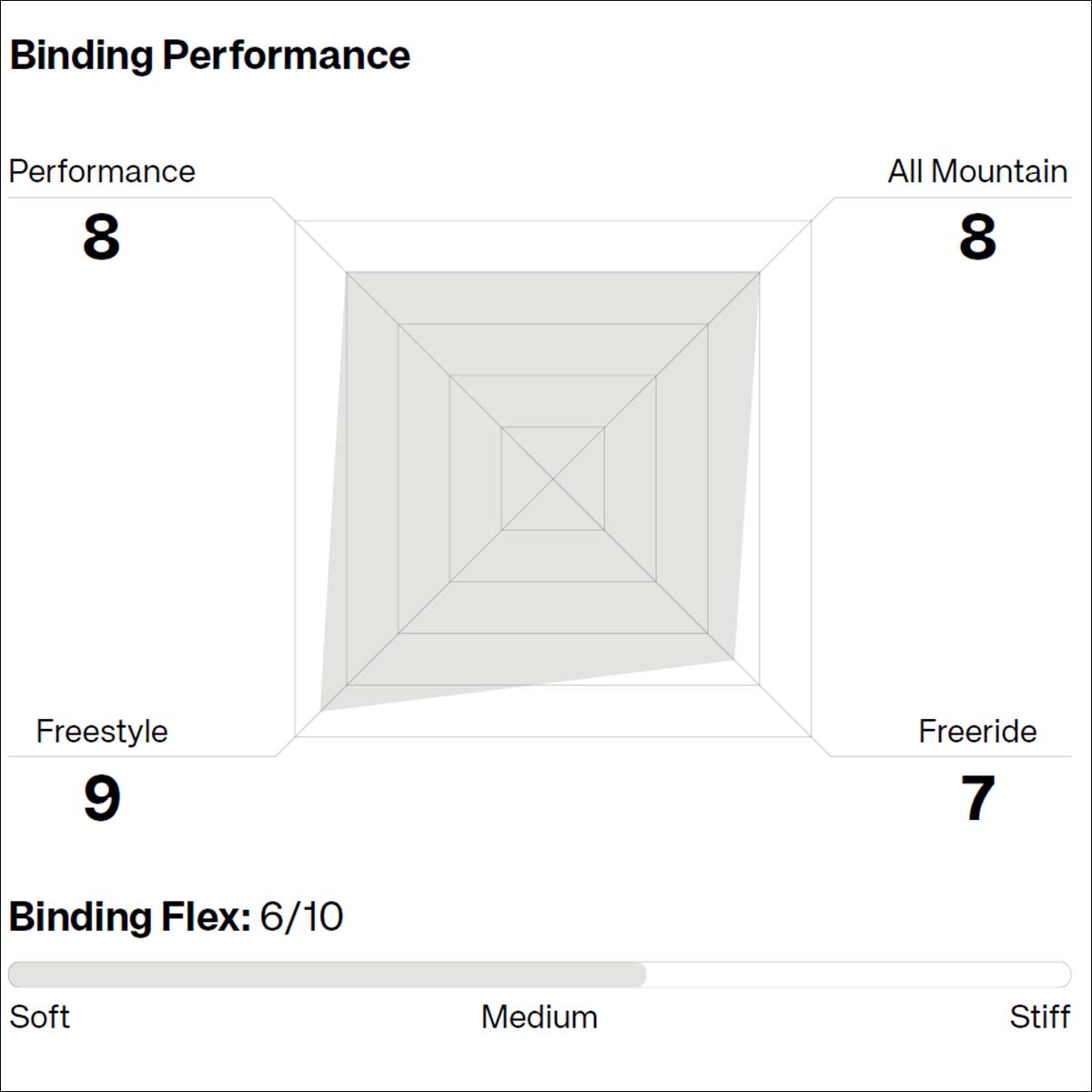1092x1092 pixels.
Task: Click the All Mountain score 8
Action: click(x=977, y=238)
